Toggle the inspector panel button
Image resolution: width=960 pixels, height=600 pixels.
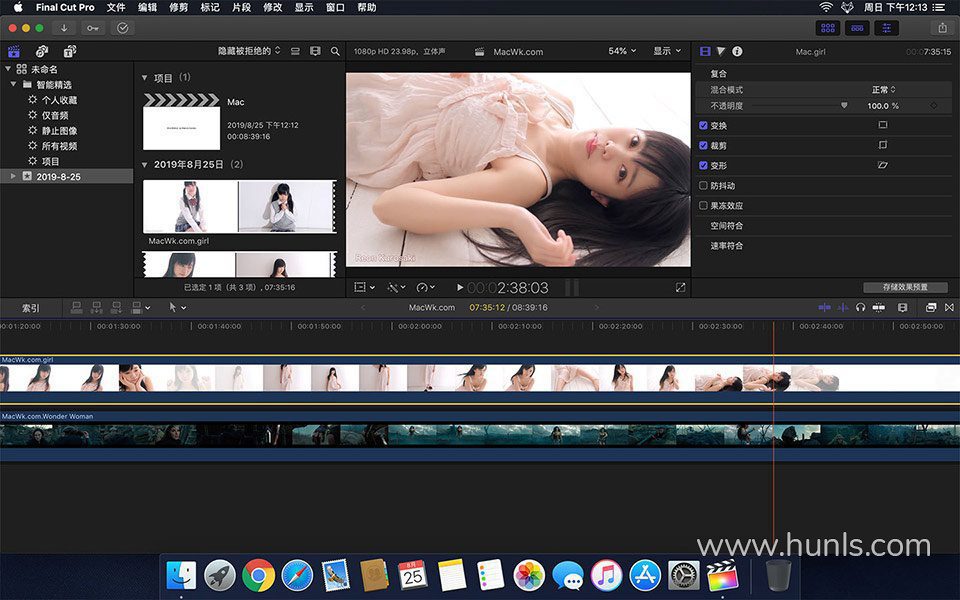pos(886,28)
